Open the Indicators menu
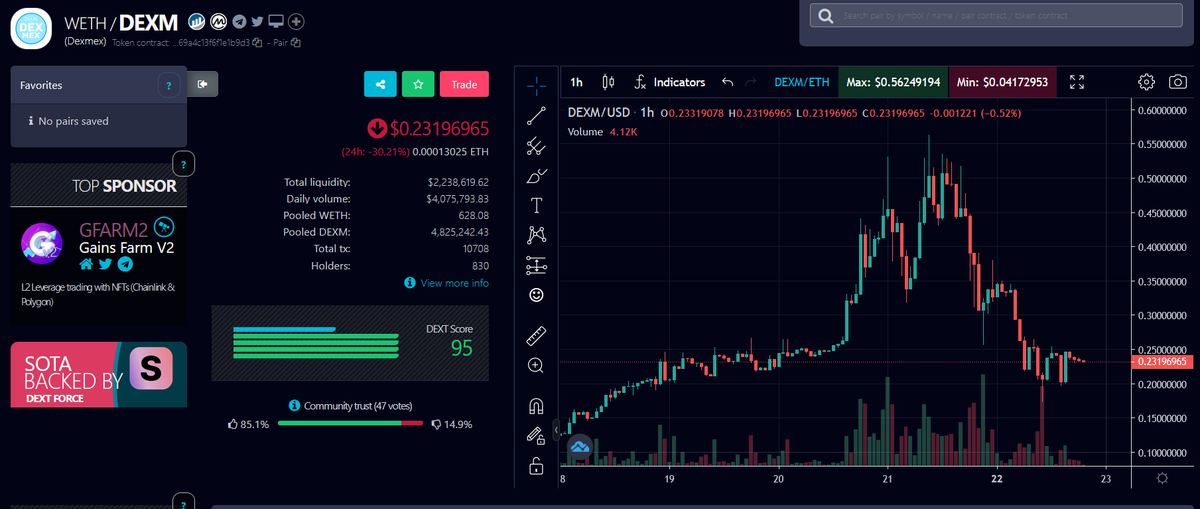 click(x=670, y=82)
